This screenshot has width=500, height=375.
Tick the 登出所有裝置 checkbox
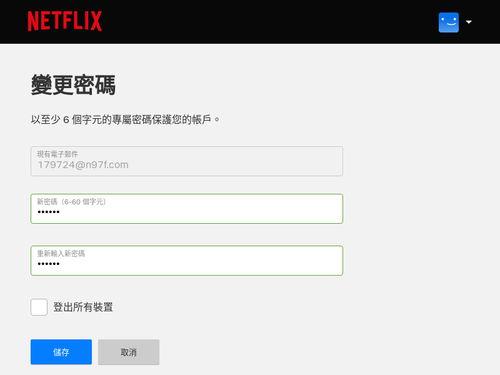click(39, 307)
